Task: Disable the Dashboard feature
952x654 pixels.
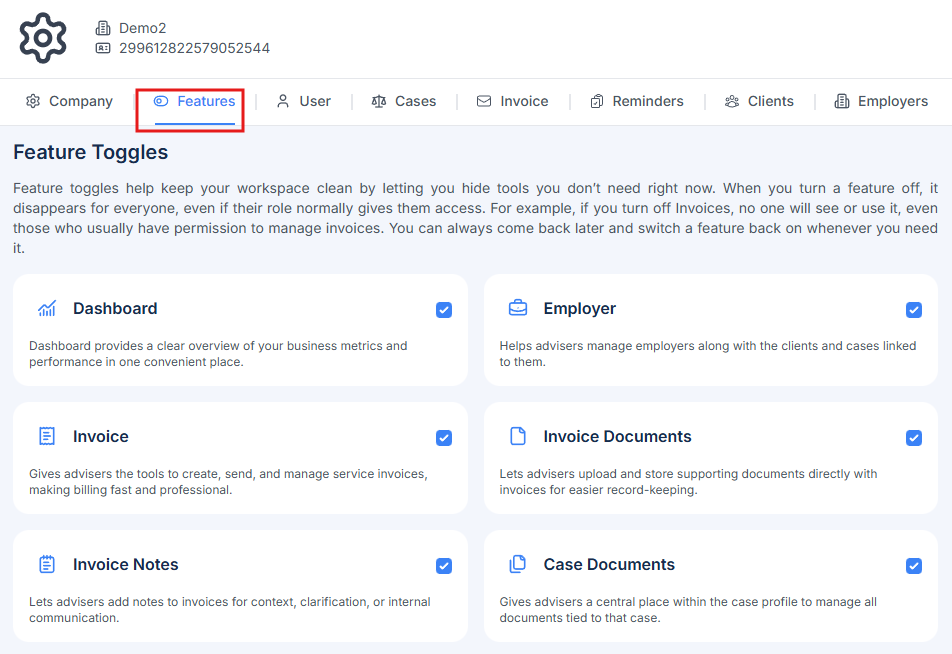Action: pos(443,310)
